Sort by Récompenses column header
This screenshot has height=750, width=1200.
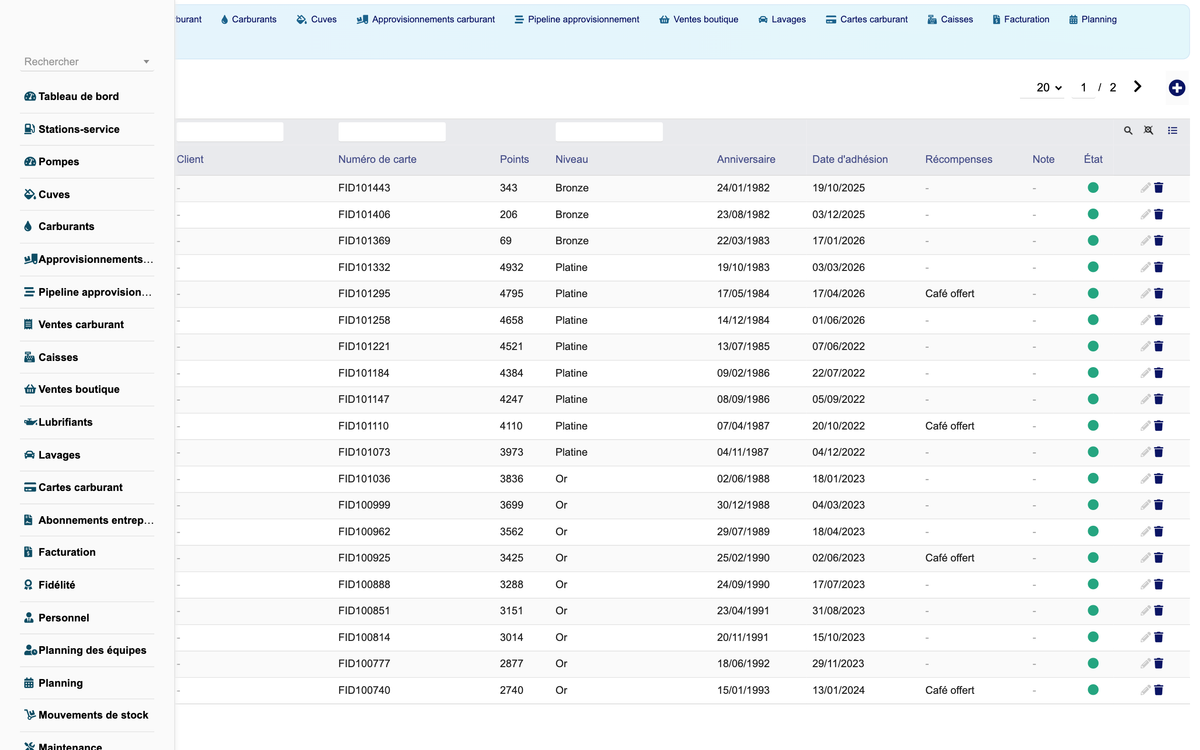959,159
